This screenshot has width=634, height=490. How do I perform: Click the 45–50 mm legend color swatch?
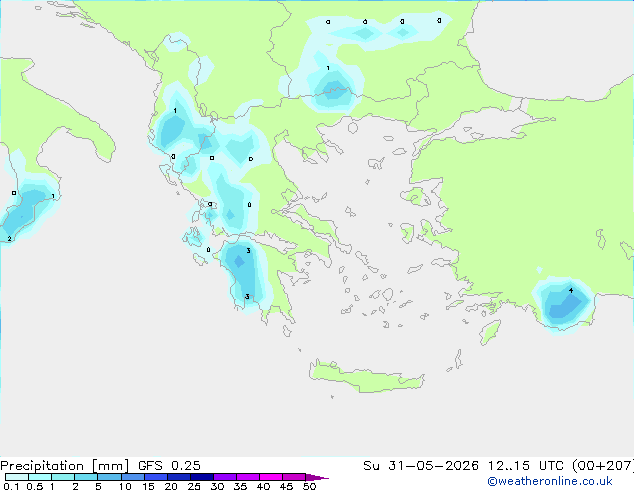[294, 477]
